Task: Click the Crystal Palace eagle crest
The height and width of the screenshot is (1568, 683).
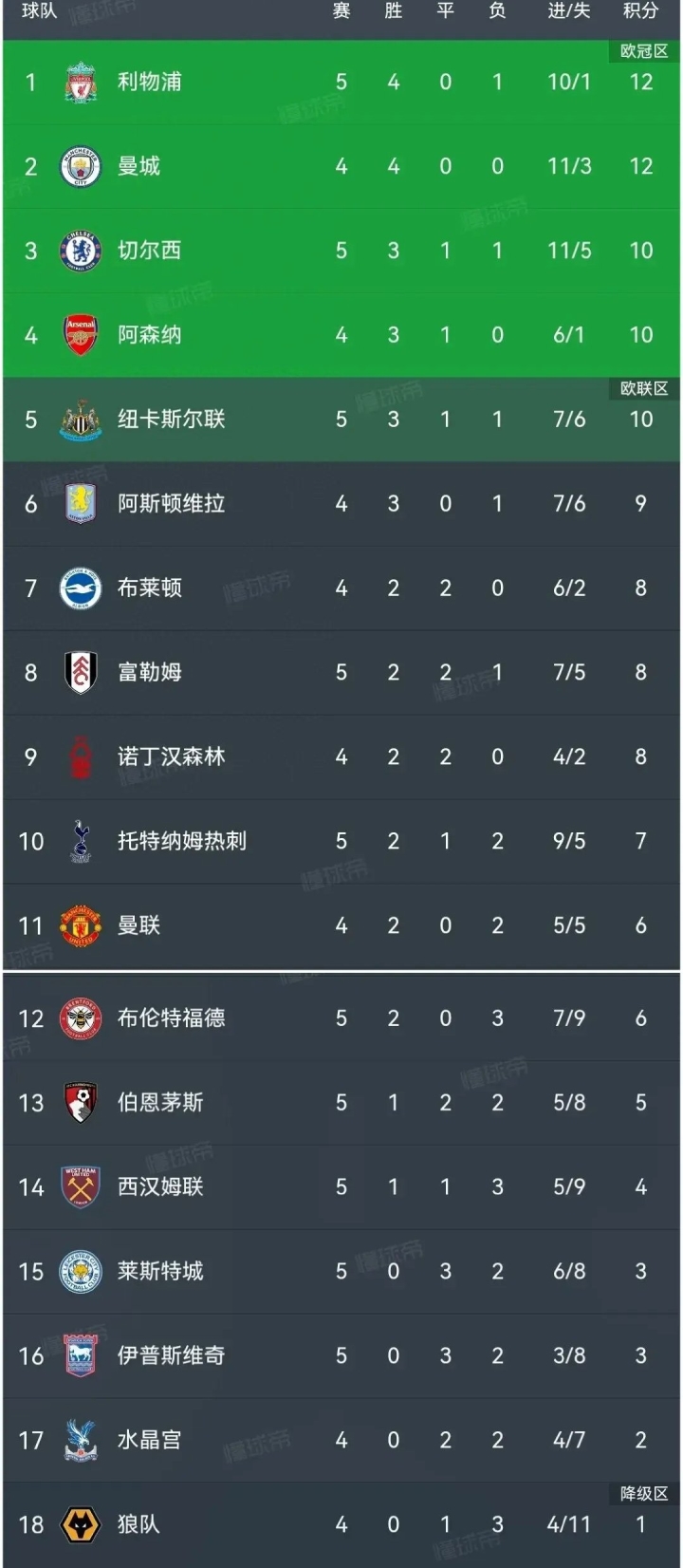Action: (81, 1441)
